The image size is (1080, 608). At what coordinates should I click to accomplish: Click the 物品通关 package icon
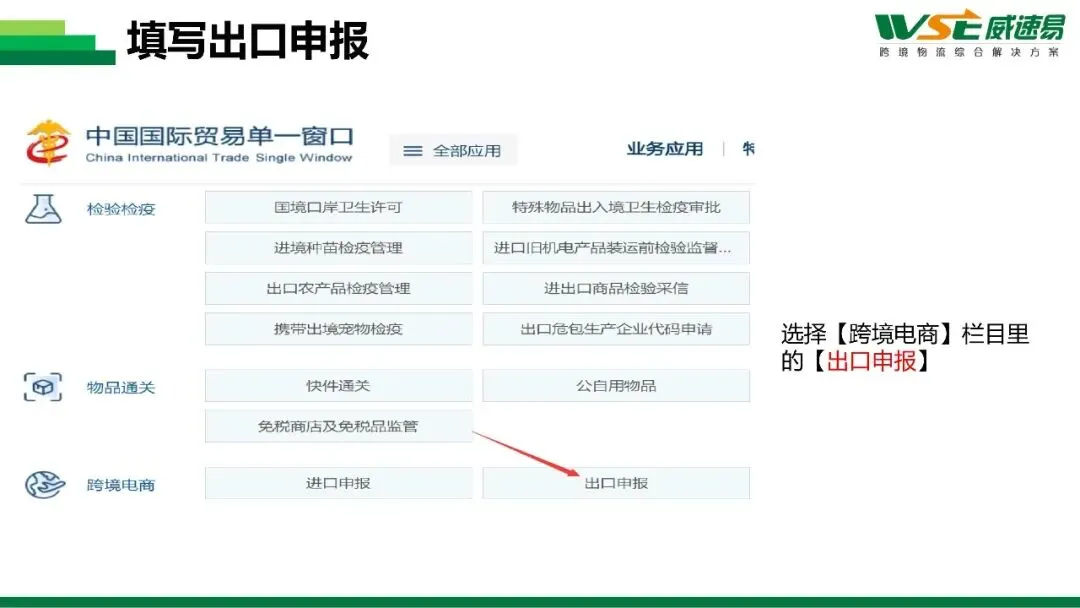(43, 387)
